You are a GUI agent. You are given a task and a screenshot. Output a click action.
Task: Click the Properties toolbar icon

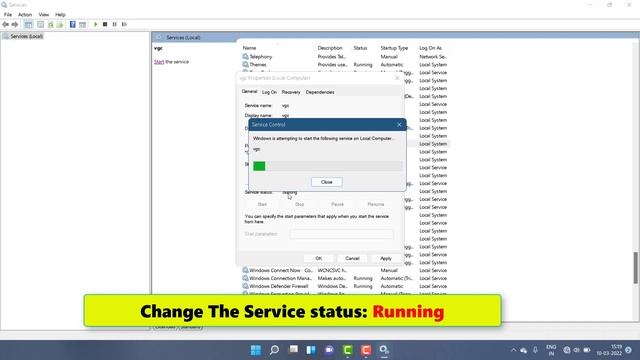pos(40,24)
